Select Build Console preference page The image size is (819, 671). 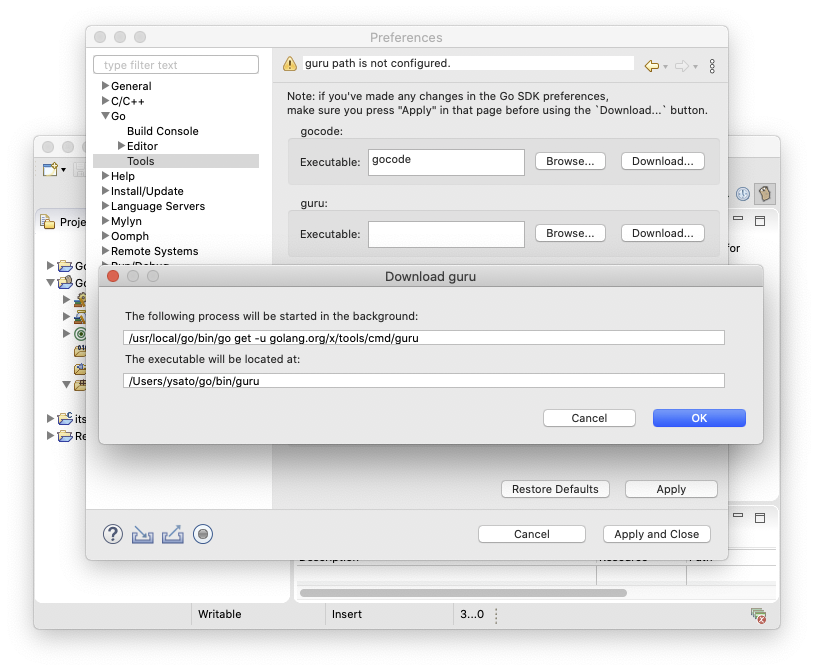tap(162, 131)
